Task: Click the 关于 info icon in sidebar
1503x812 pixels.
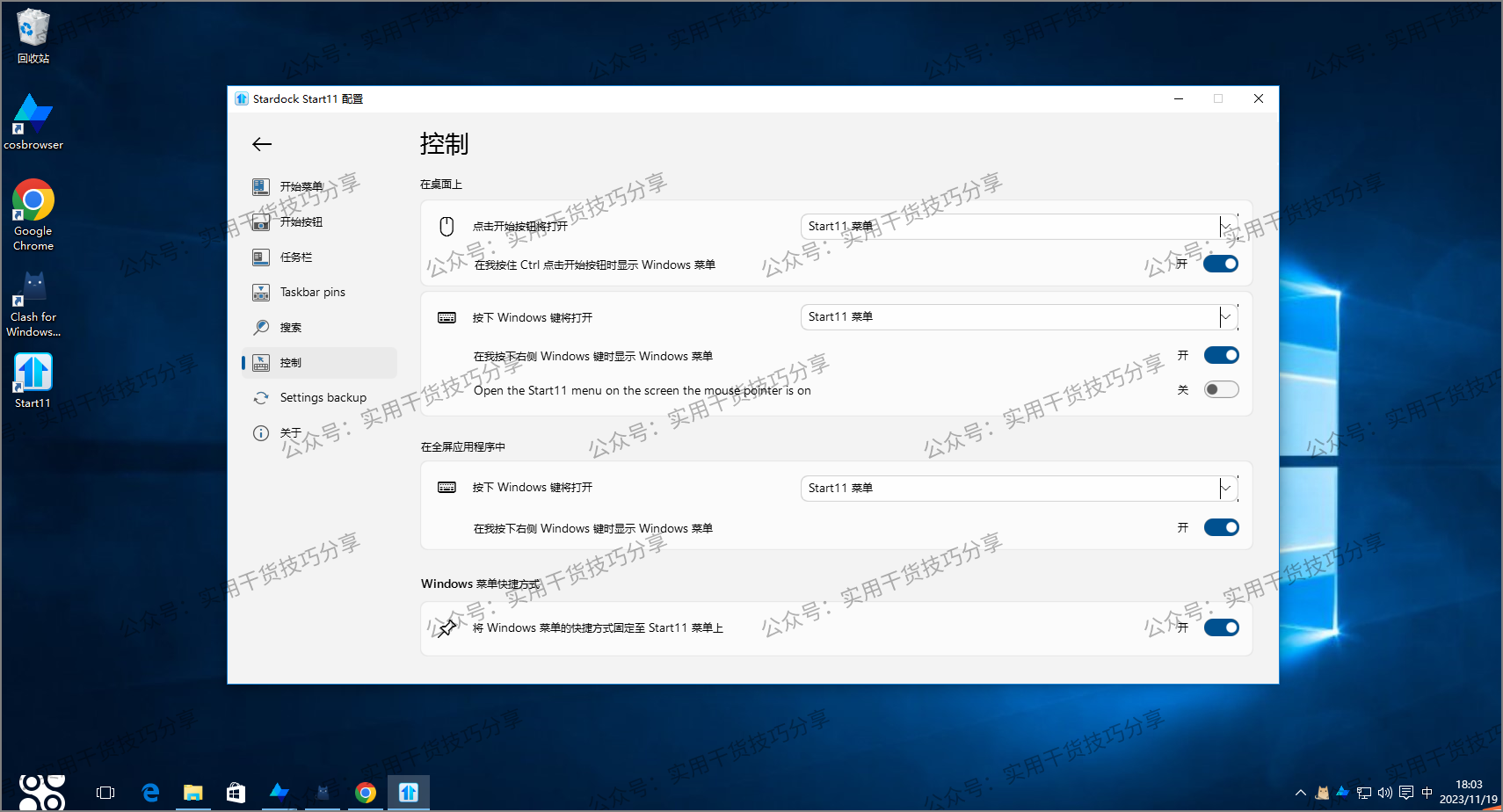Action: click(x=261, y=432)
